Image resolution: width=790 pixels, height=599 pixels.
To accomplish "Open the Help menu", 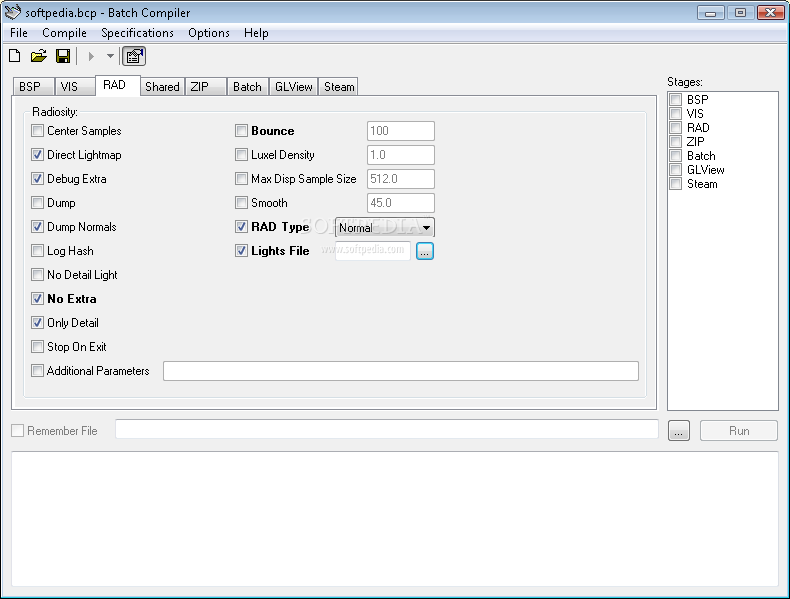I will click(x=256, y=33).
